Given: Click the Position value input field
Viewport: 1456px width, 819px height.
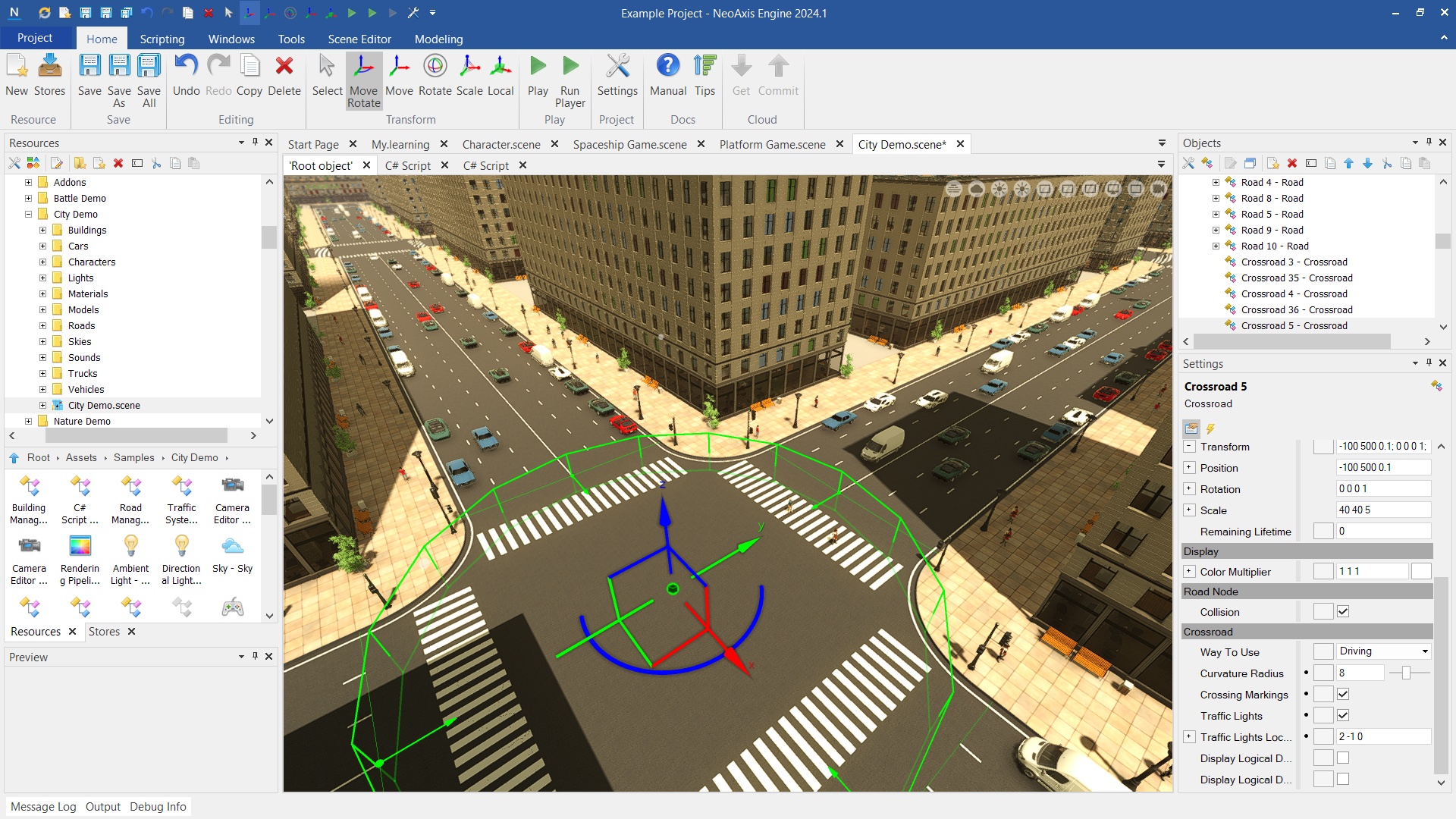Looking at the screenshot, I should [1382, 468].
